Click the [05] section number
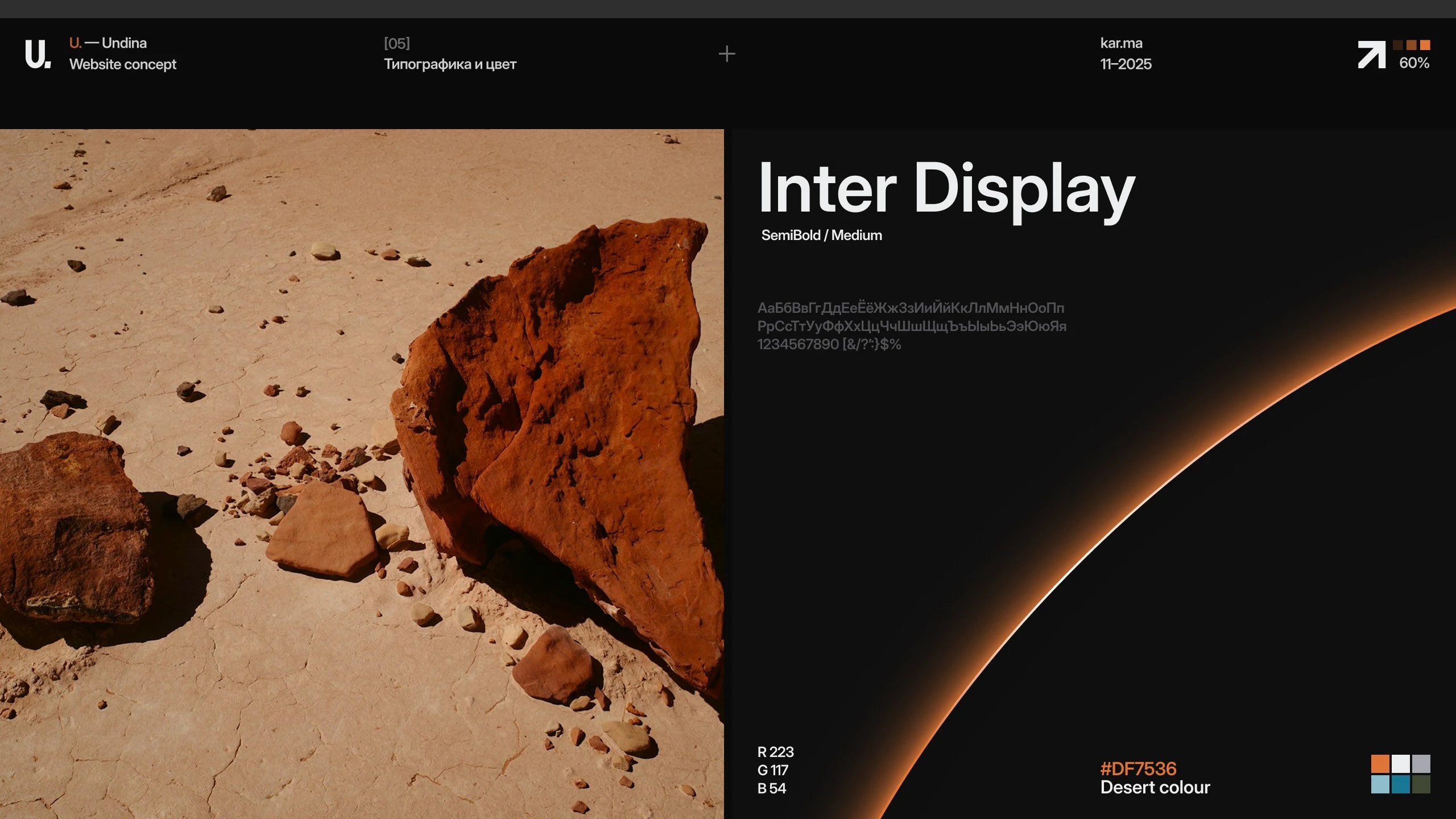Image resolution: width=1456 pixels, height=819 pixels. click(x=396, y=43)
